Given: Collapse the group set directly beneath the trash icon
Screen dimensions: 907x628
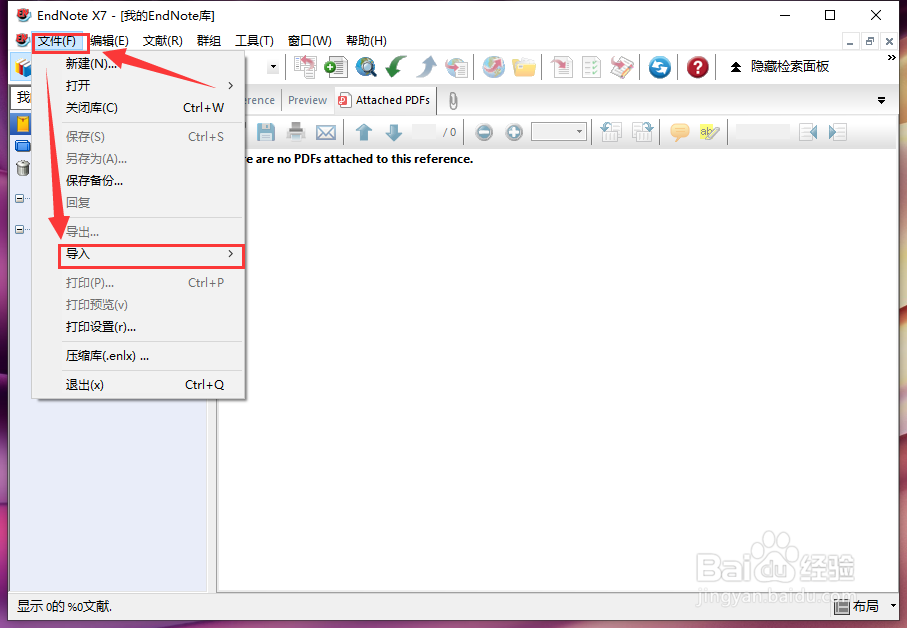Looking at the screenshot, I should pos(20,198).
